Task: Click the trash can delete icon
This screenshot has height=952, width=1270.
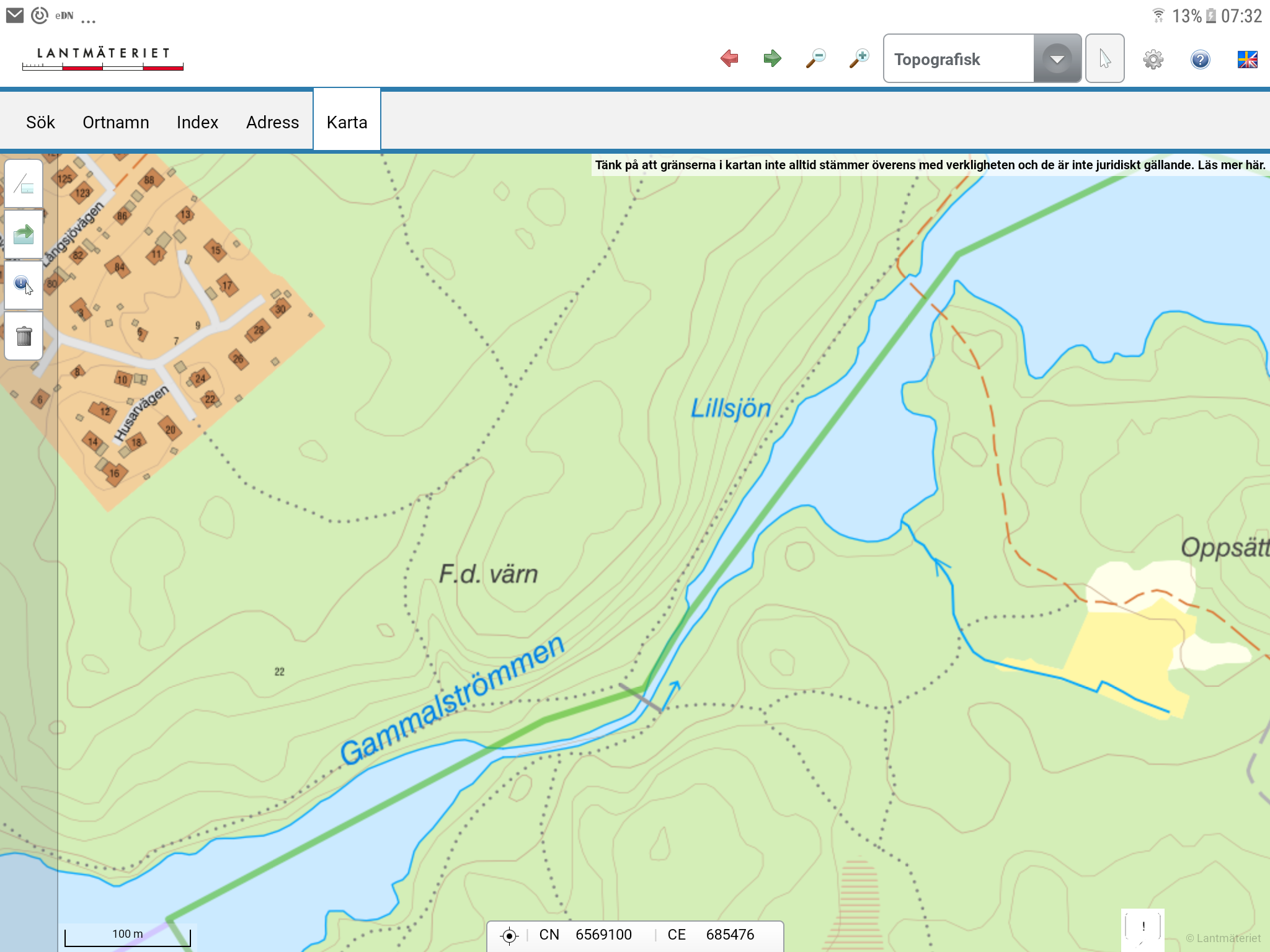Action: pyautogui.click(x=24, y=336)
